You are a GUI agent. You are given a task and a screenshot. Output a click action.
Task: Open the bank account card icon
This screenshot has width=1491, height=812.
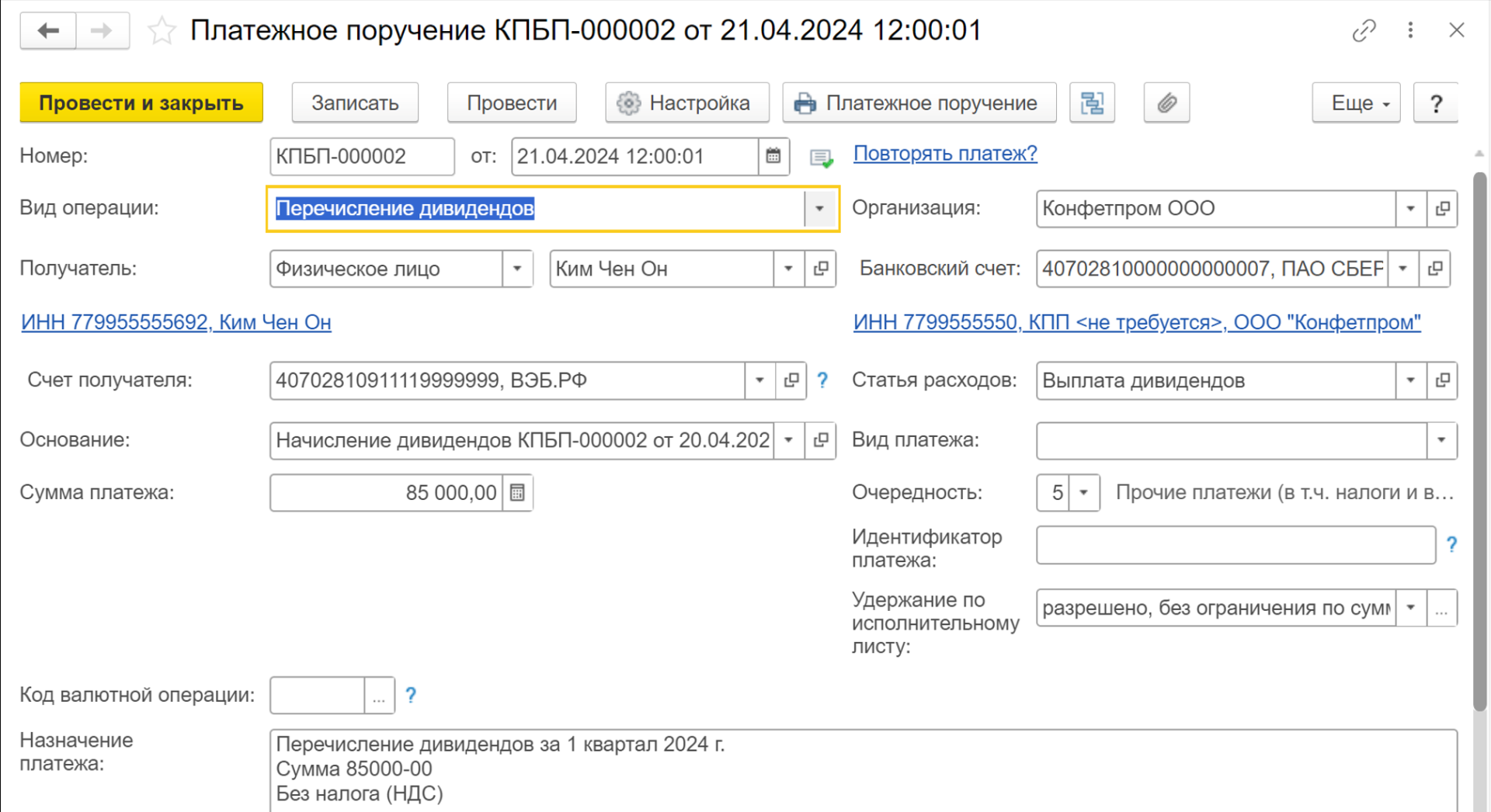click(x=1435, y=269)
